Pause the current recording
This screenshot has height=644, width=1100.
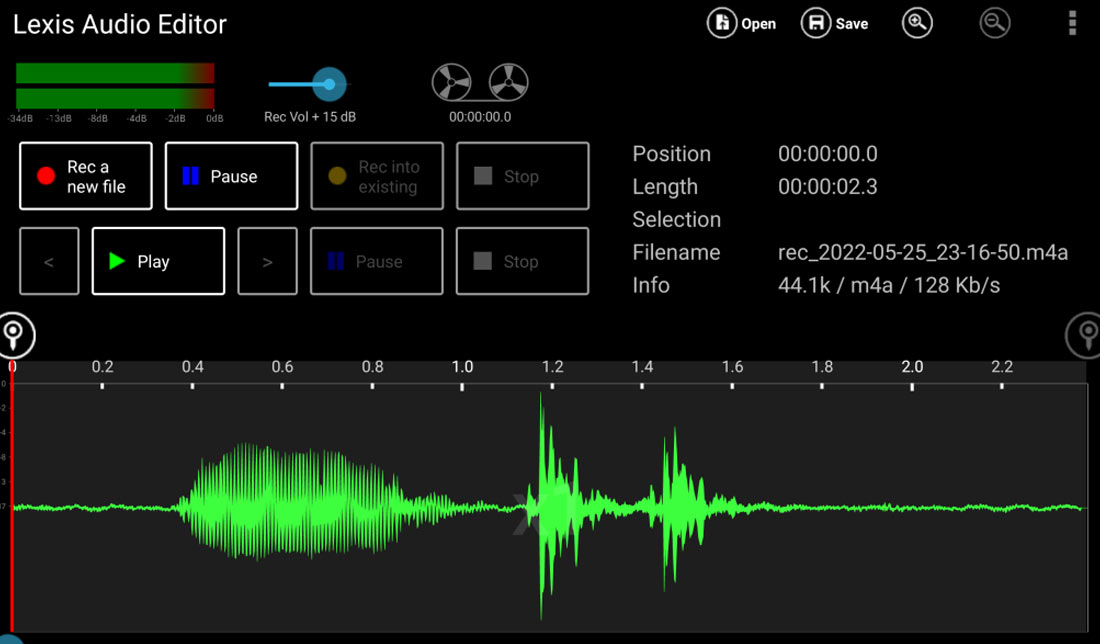coord(231,176)
